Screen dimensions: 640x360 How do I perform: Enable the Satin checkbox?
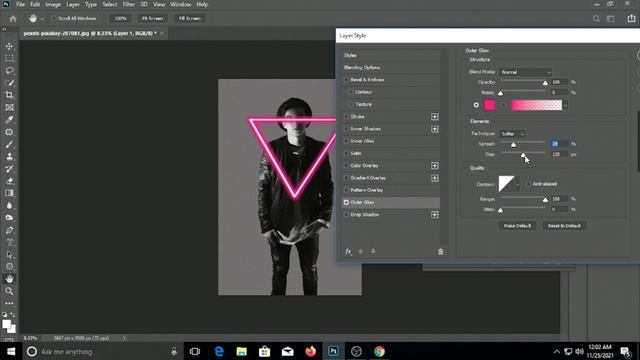(347, 153)
